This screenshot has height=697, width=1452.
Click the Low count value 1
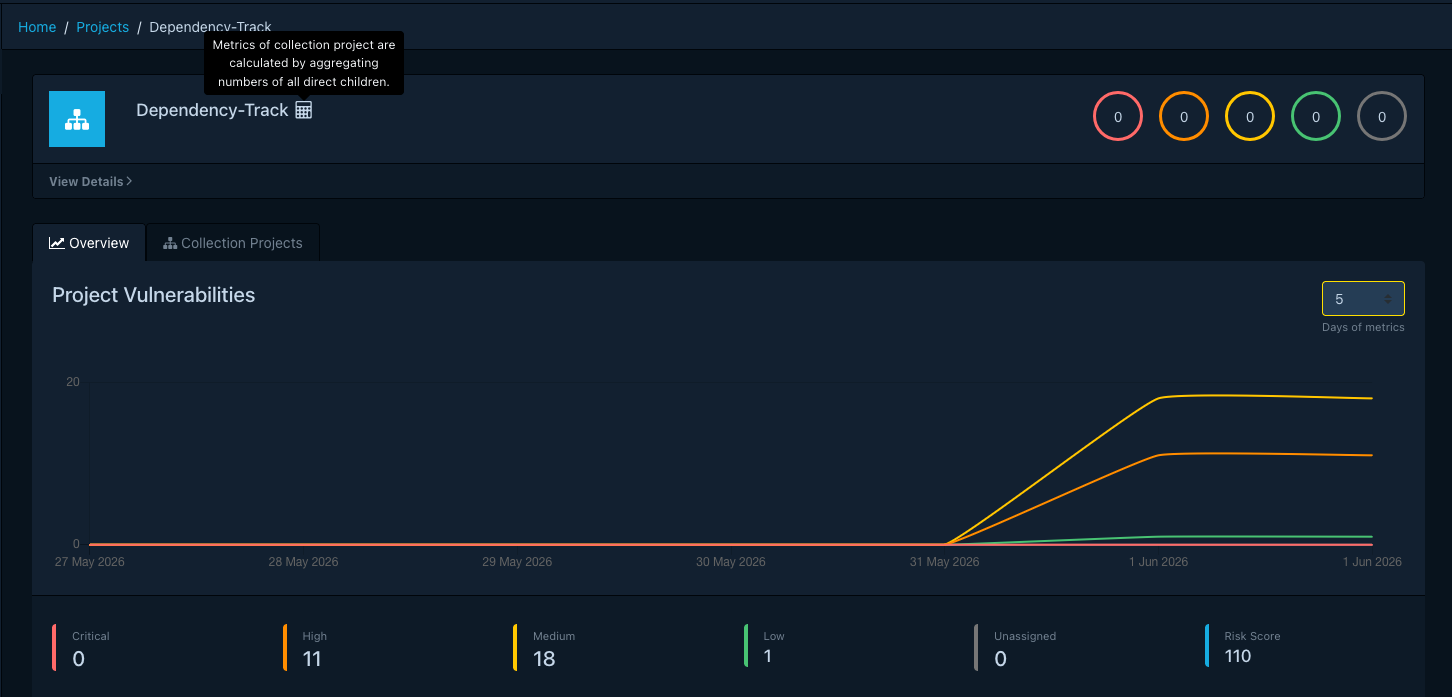coord(768,656)
